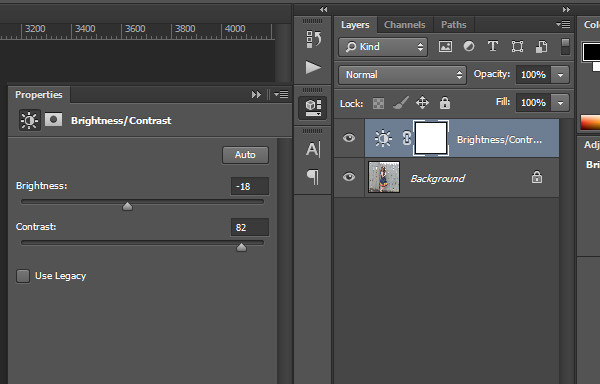The image size is (600, 384).
Task: Filter layers by pixel layer icon
Action: tap(445, 47)
